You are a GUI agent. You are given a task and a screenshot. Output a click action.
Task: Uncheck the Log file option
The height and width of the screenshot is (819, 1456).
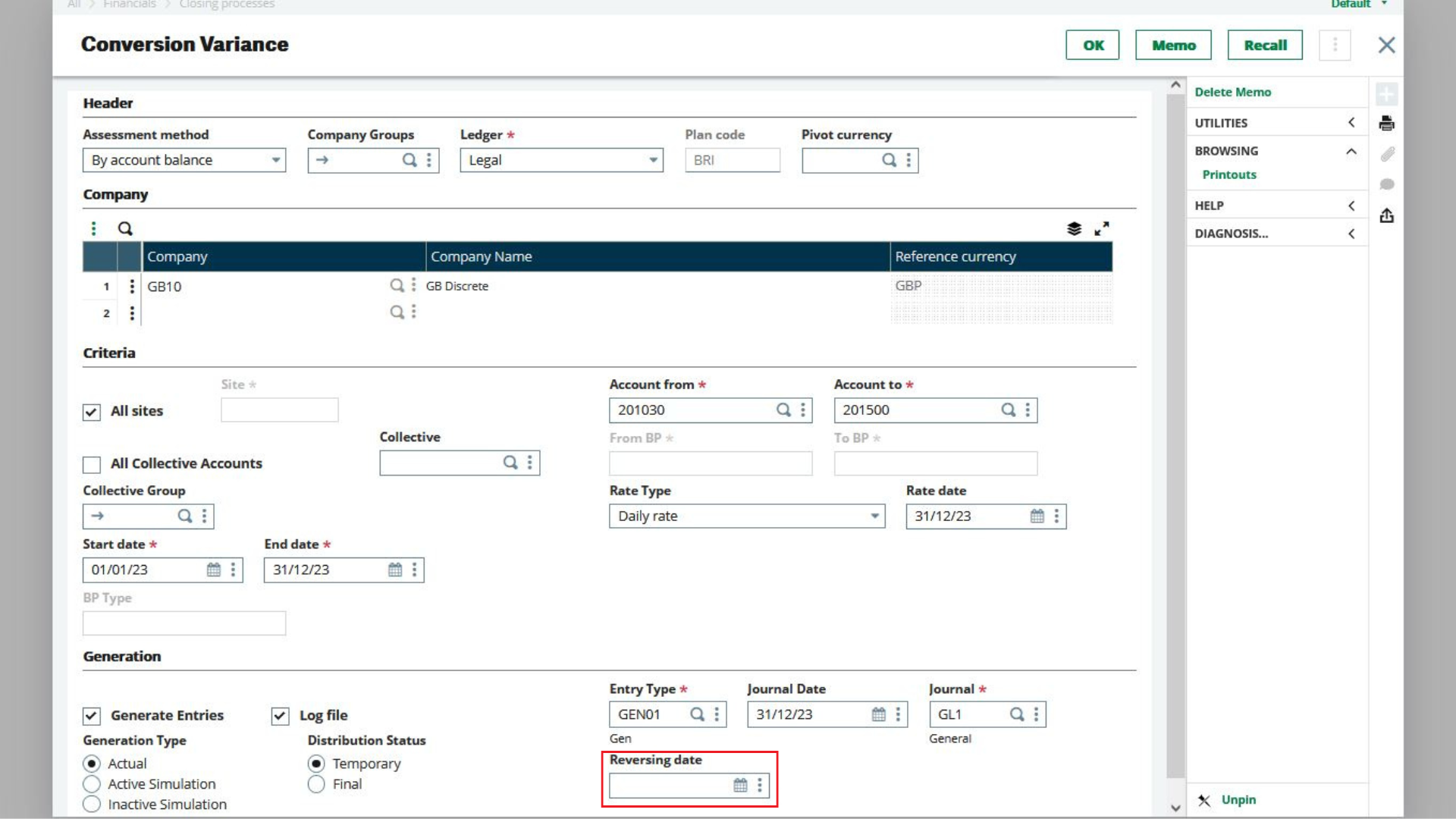280,716
